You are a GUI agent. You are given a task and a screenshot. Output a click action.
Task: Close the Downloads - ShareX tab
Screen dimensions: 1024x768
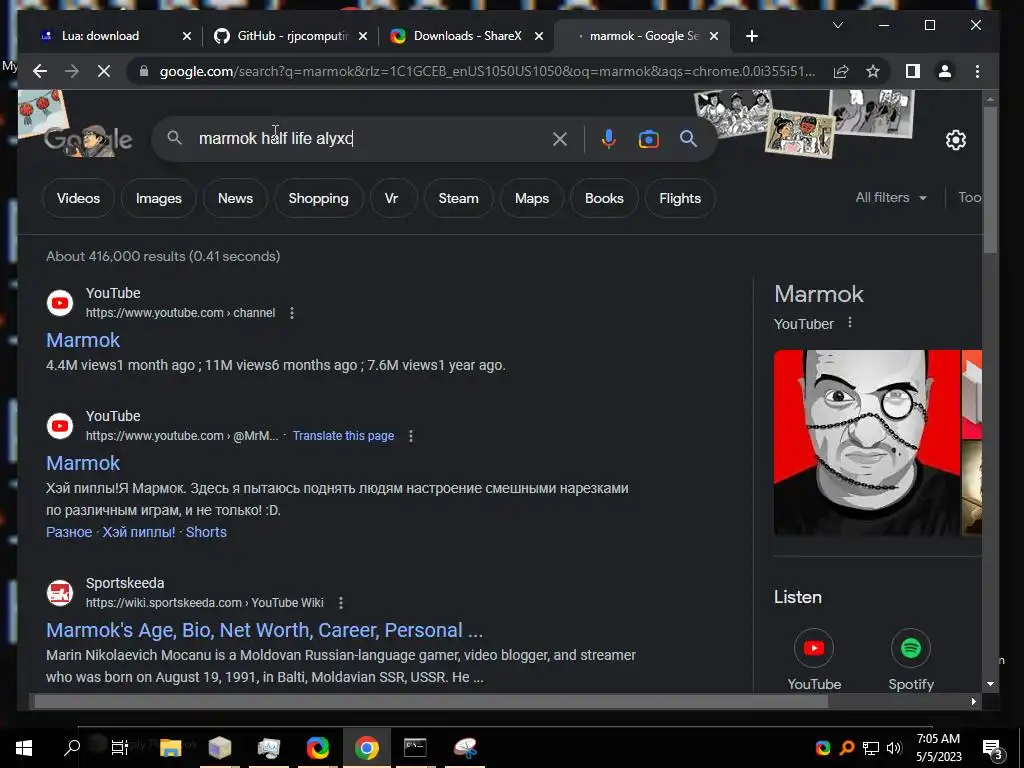[x=539, y=36]
